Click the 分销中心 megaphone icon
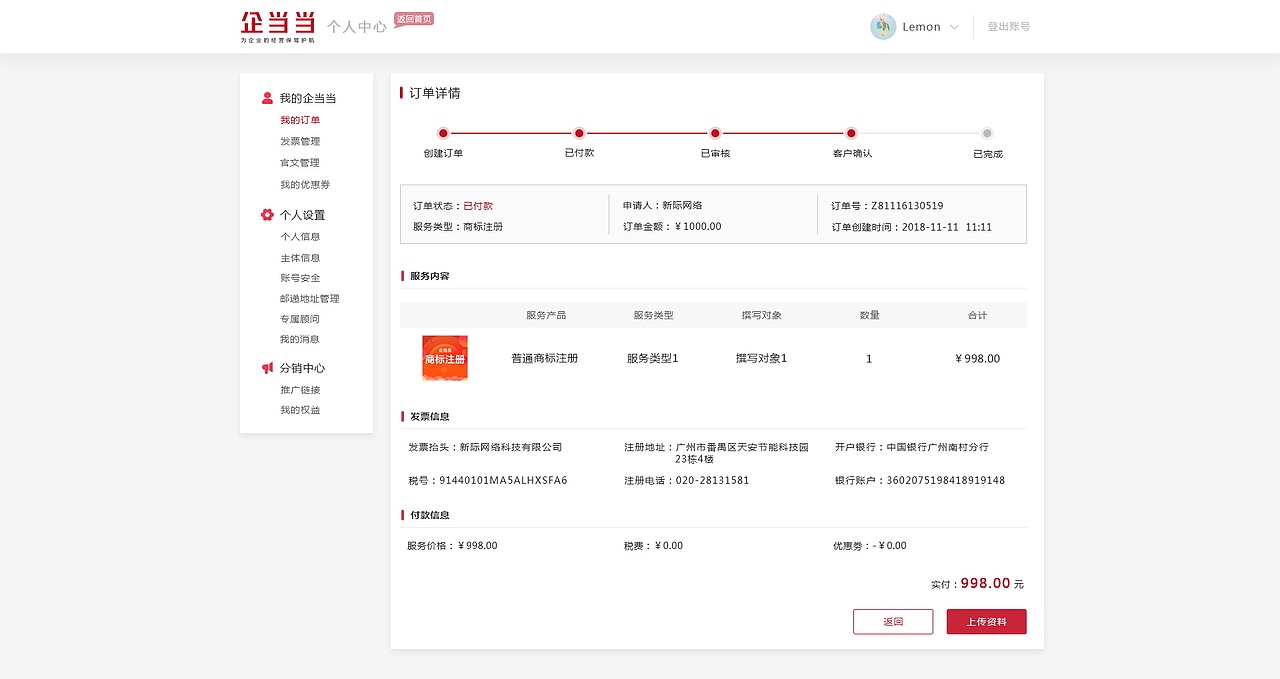The height and width of the screenshot is (679, 1280). 267,368
